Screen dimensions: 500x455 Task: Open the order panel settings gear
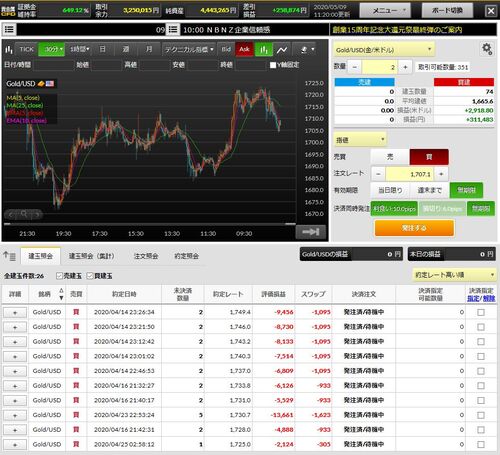click(x=487, y=49)
